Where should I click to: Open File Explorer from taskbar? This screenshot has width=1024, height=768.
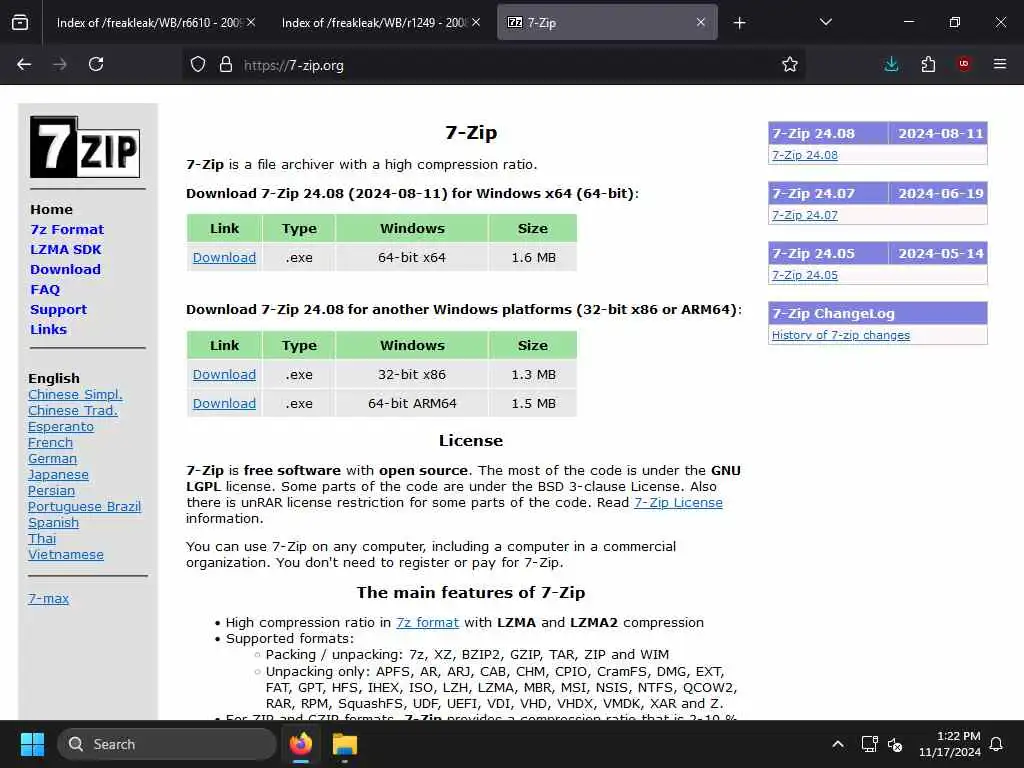pyautogui.click(x=345, y=744)
